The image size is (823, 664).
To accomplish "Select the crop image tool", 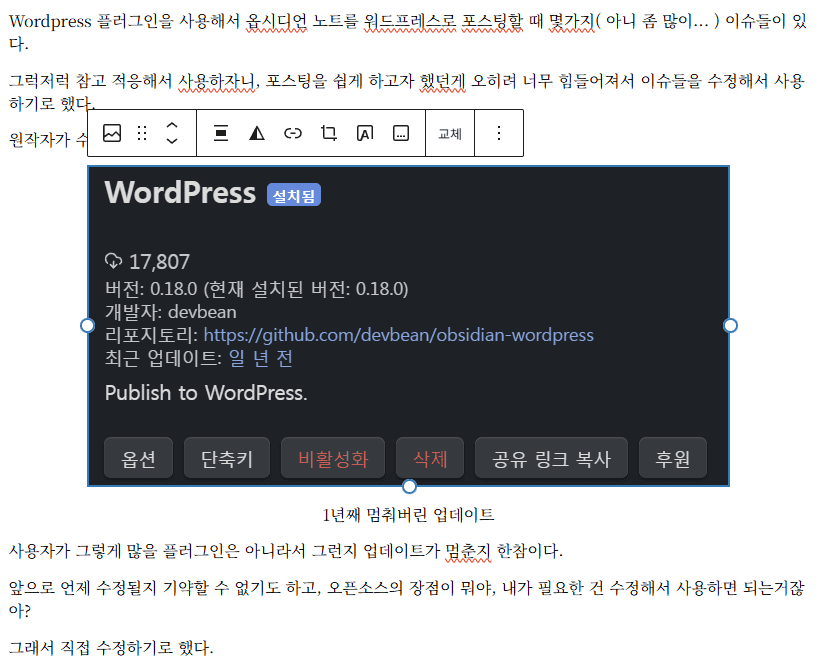I will (329, 133).
